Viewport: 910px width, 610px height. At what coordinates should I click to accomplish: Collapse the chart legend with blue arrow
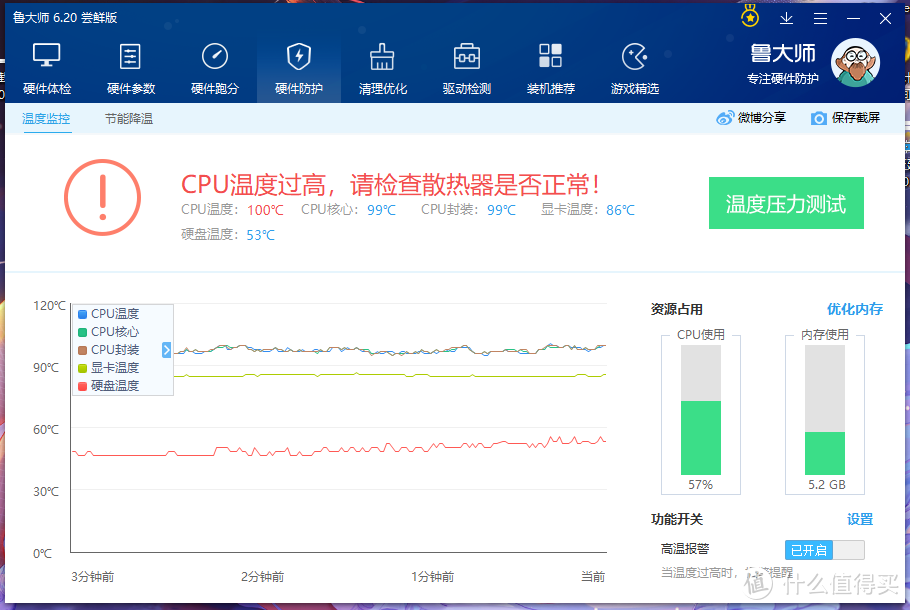pos(167,350)
